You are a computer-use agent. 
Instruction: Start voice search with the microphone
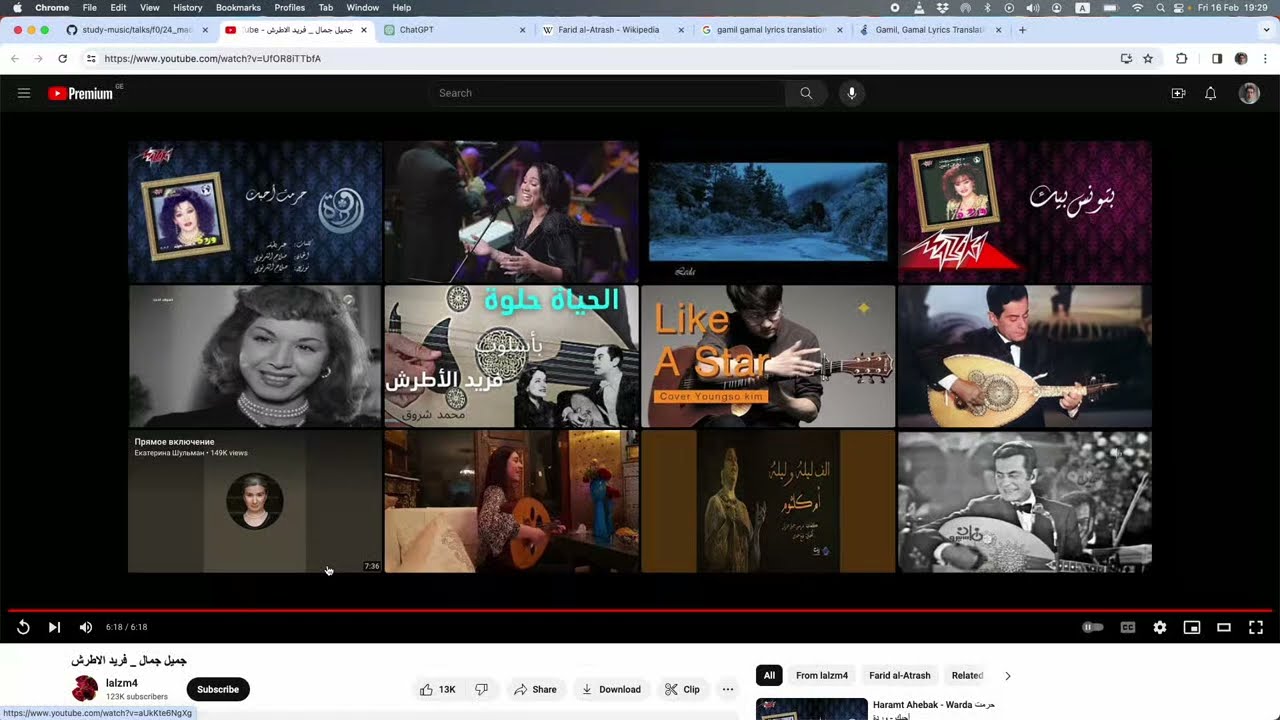(x=852, y=93)
